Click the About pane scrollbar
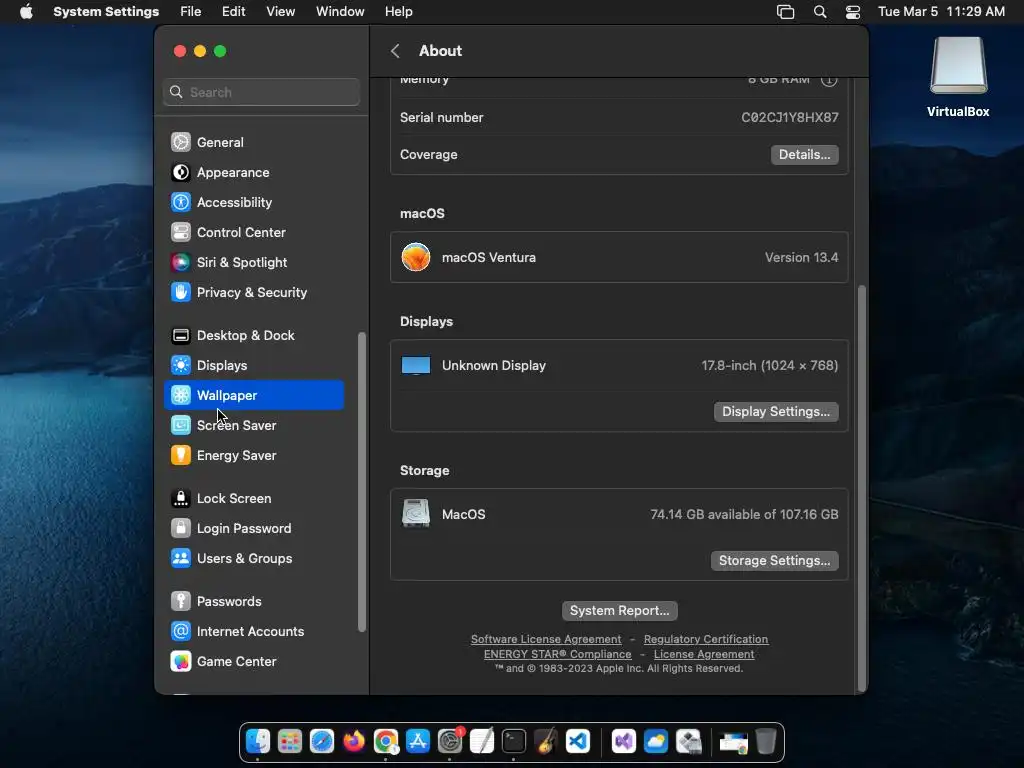The width and height of the screenshot is (1024, 768). 862,488
